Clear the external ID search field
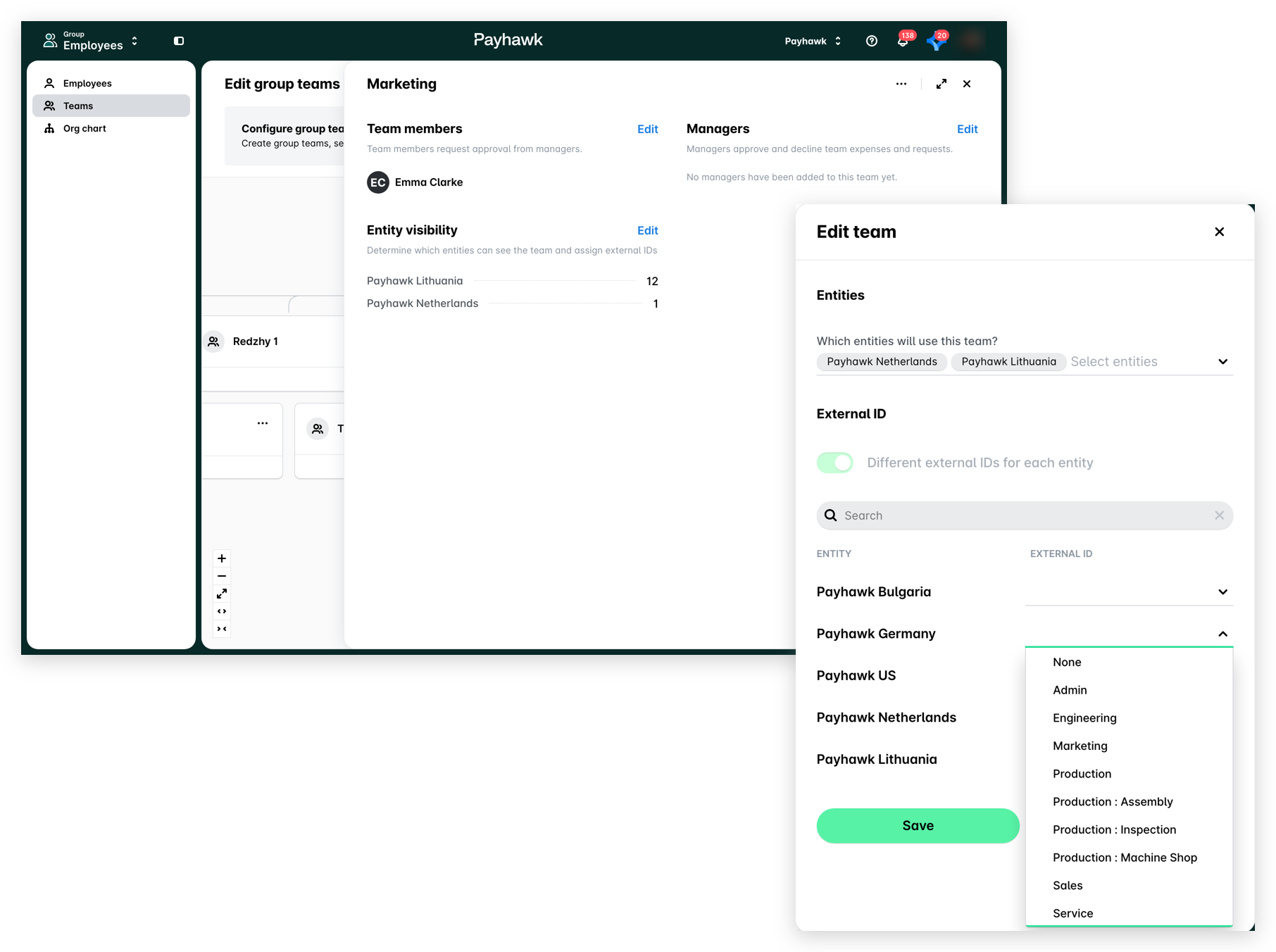 click(x=1220, y=515)
